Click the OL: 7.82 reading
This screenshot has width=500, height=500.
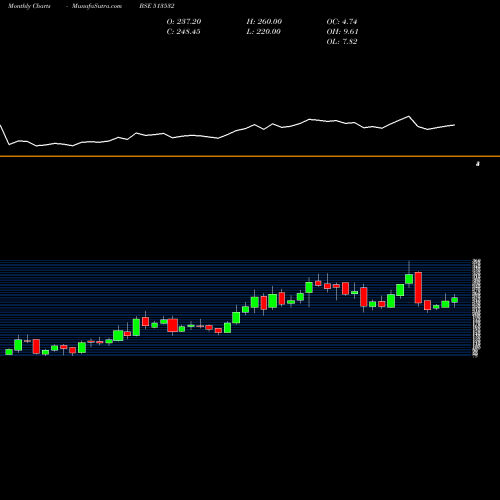(x=342, y=42)
